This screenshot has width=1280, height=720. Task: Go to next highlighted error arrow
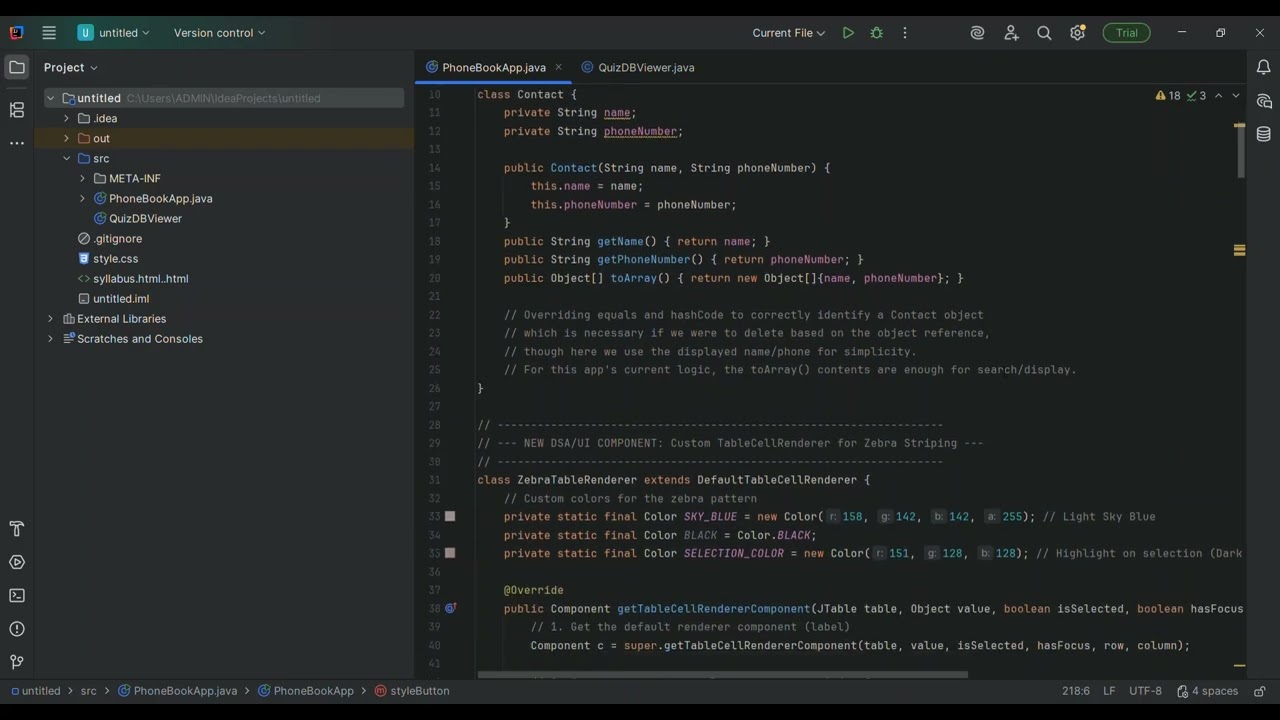[1236, 96]
